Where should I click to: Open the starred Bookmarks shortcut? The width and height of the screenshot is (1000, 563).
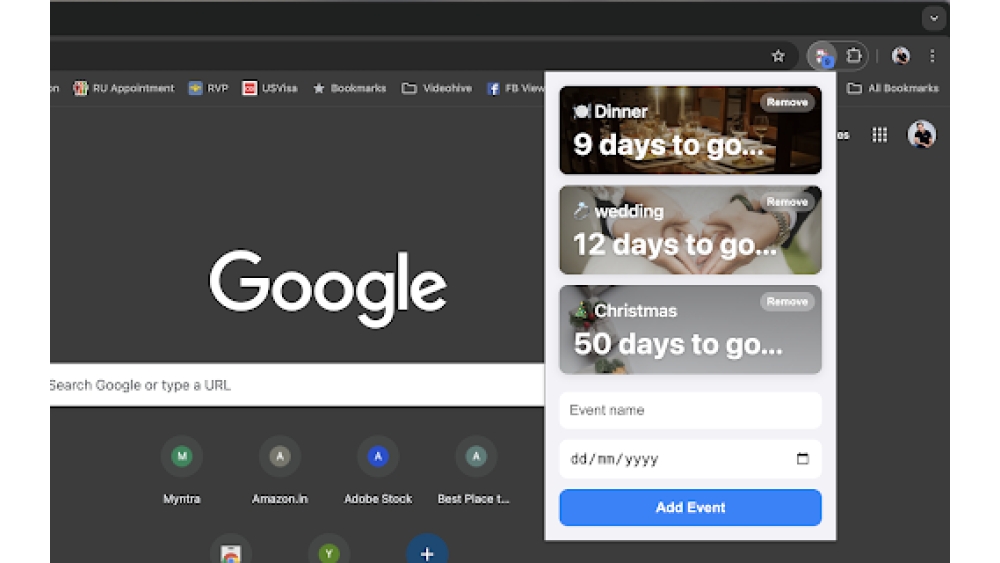349,88
